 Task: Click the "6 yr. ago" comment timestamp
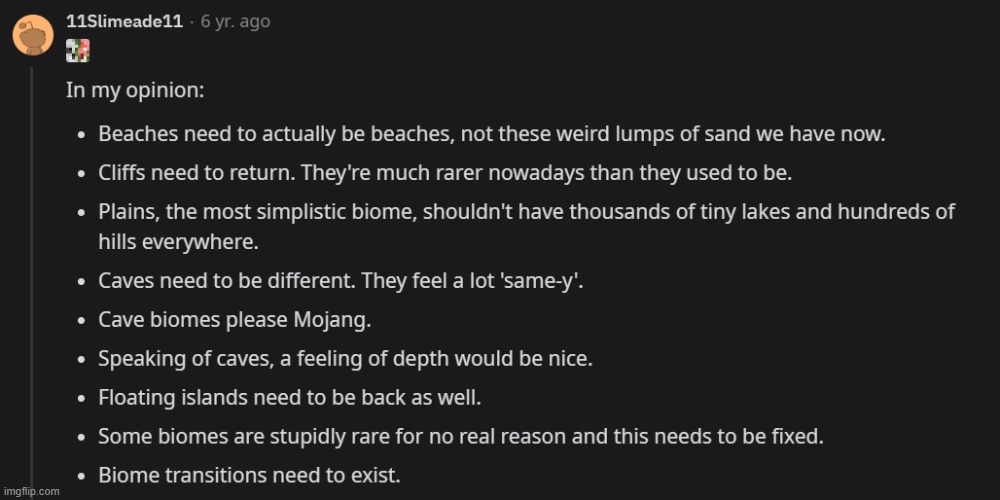pos(236,21)
